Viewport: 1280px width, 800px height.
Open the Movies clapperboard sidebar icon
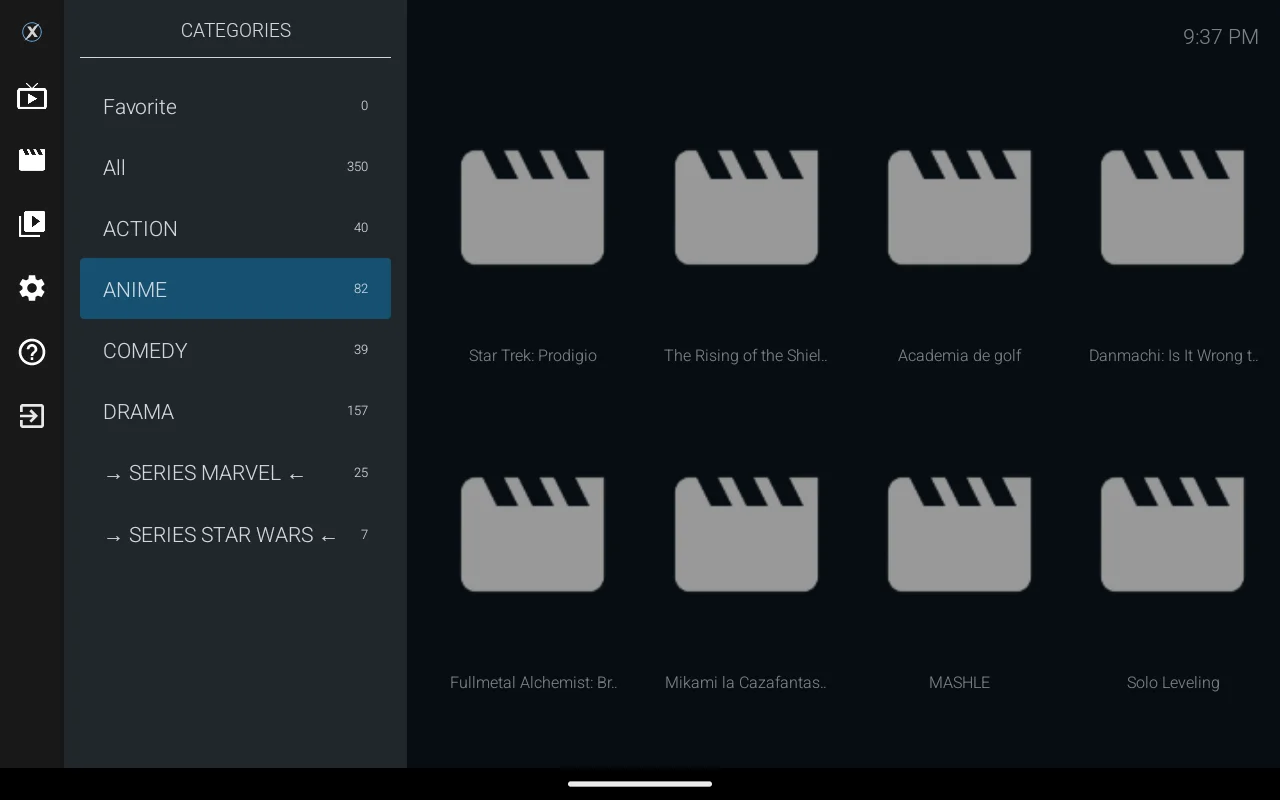tap(32, 160)
